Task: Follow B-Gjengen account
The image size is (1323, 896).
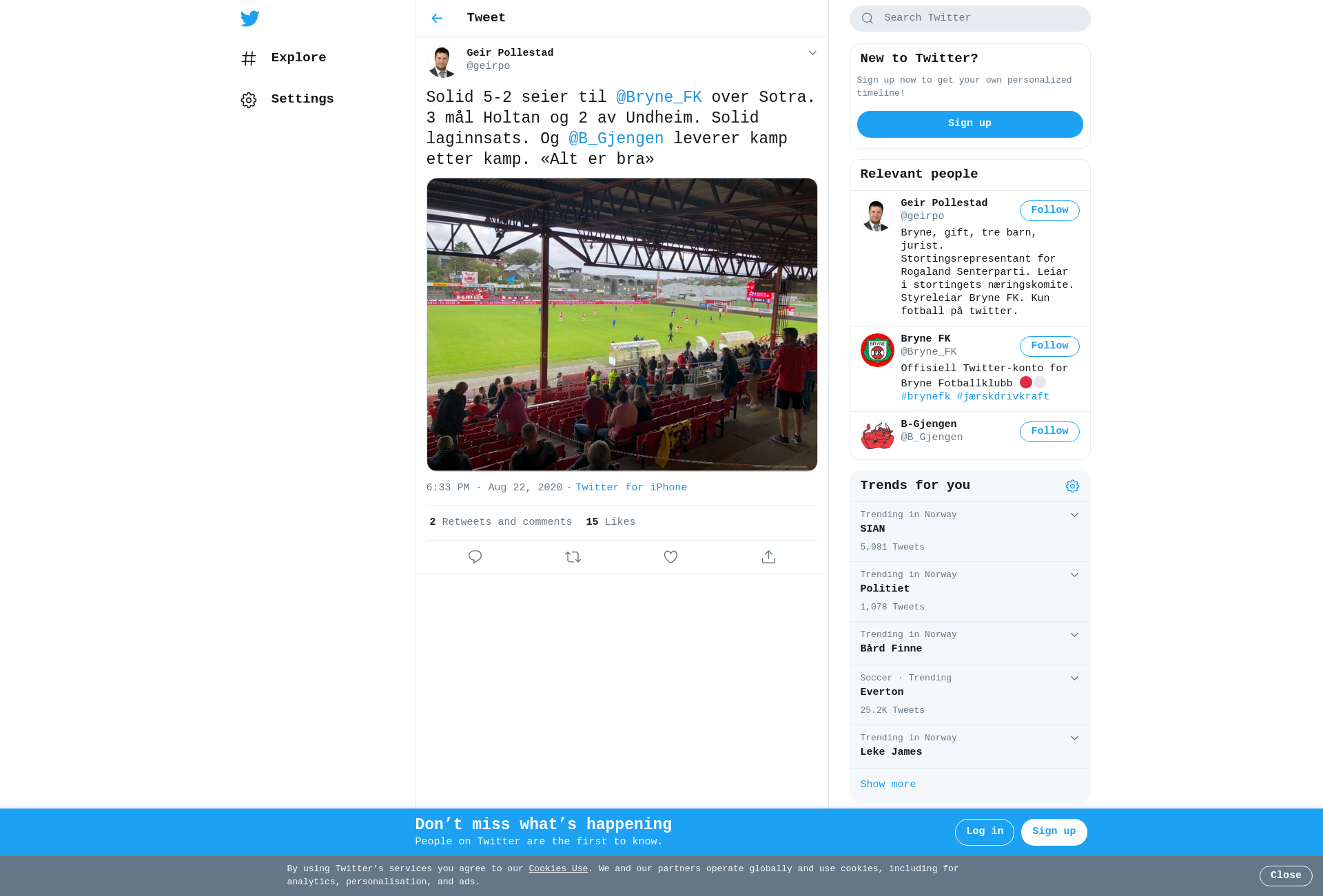Action: pos(1049,431)
